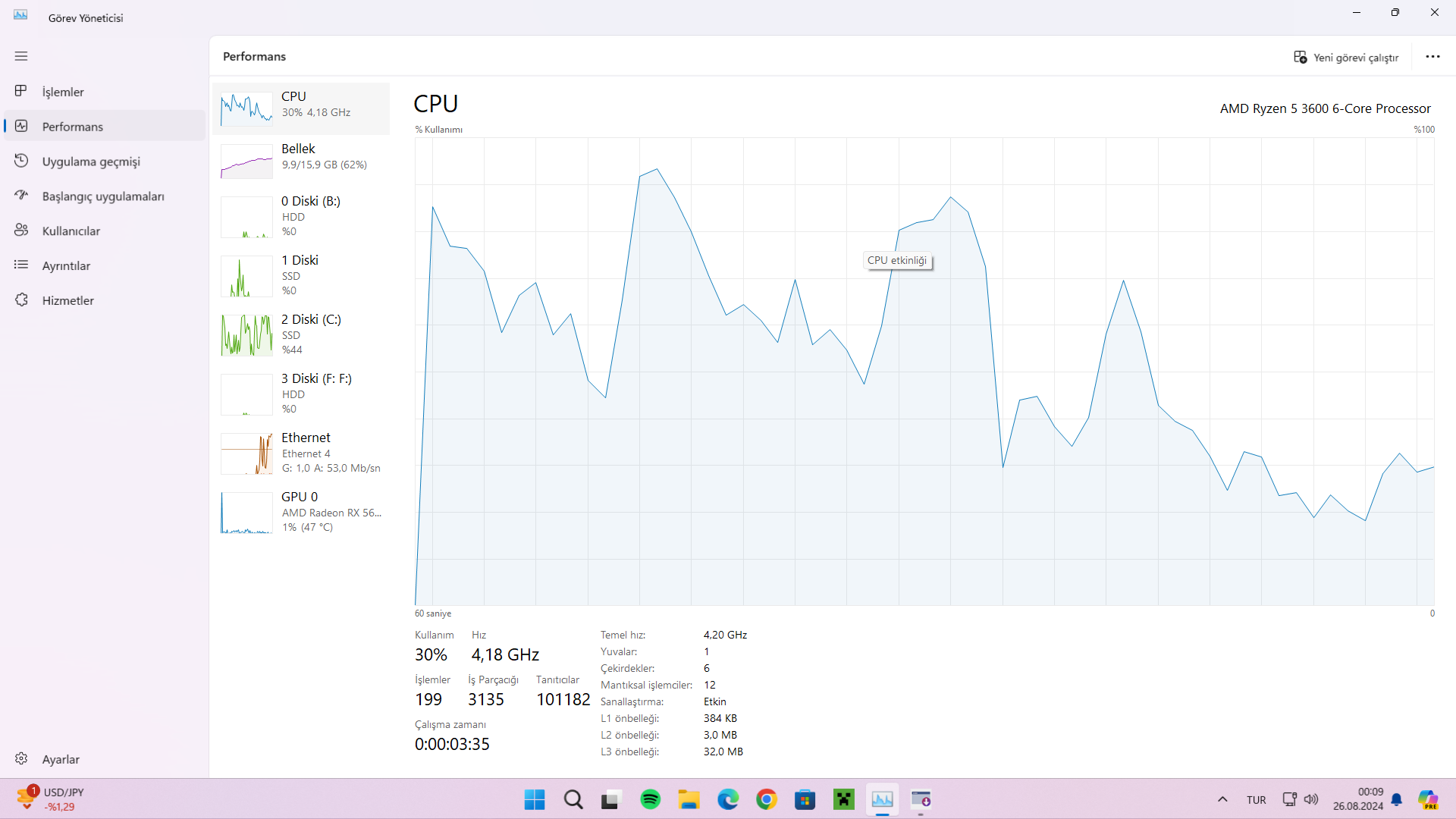The width and height of the screenshot is (1456, 819).
Task: Open Hizmetler services icon
Action: click(x=21, y=300)
